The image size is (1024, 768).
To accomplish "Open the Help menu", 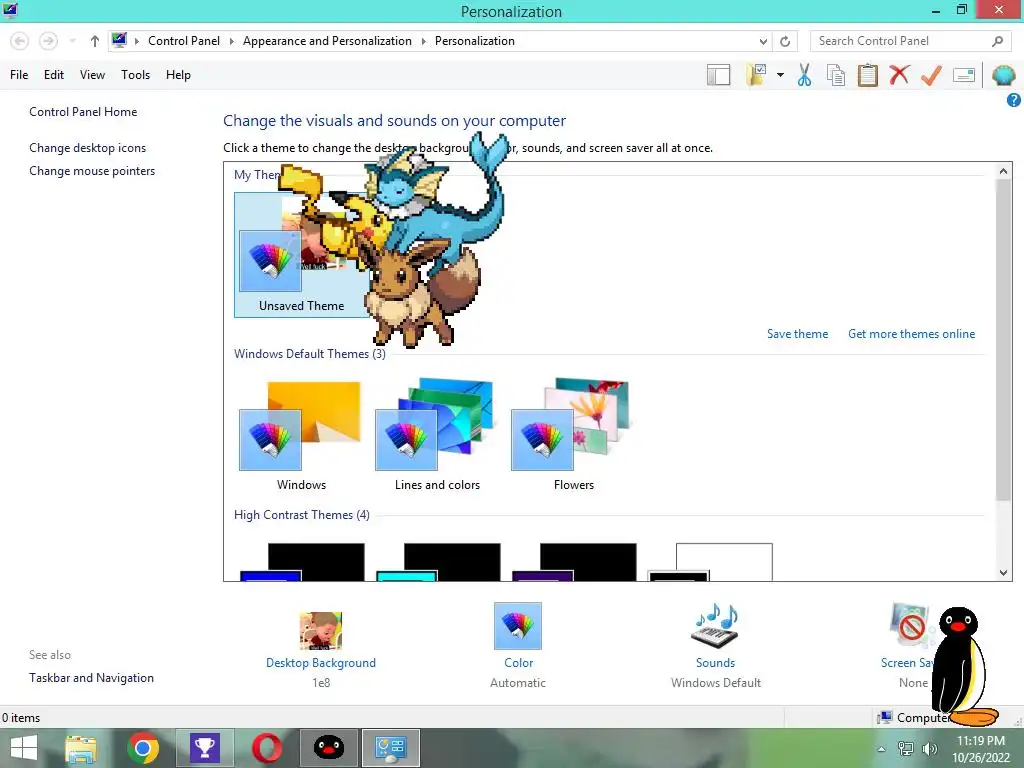I will tap(178, 75).
